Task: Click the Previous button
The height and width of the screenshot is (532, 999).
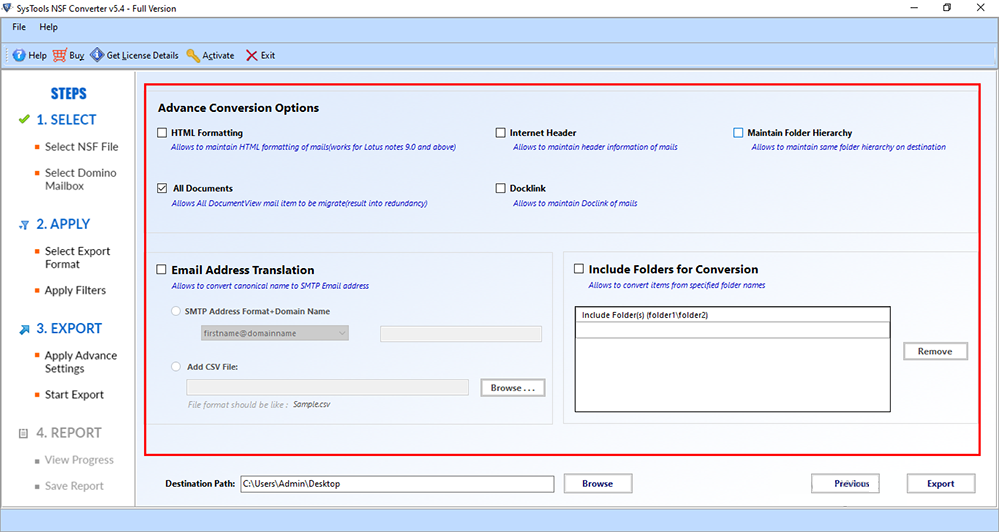Action: (845, 484)
